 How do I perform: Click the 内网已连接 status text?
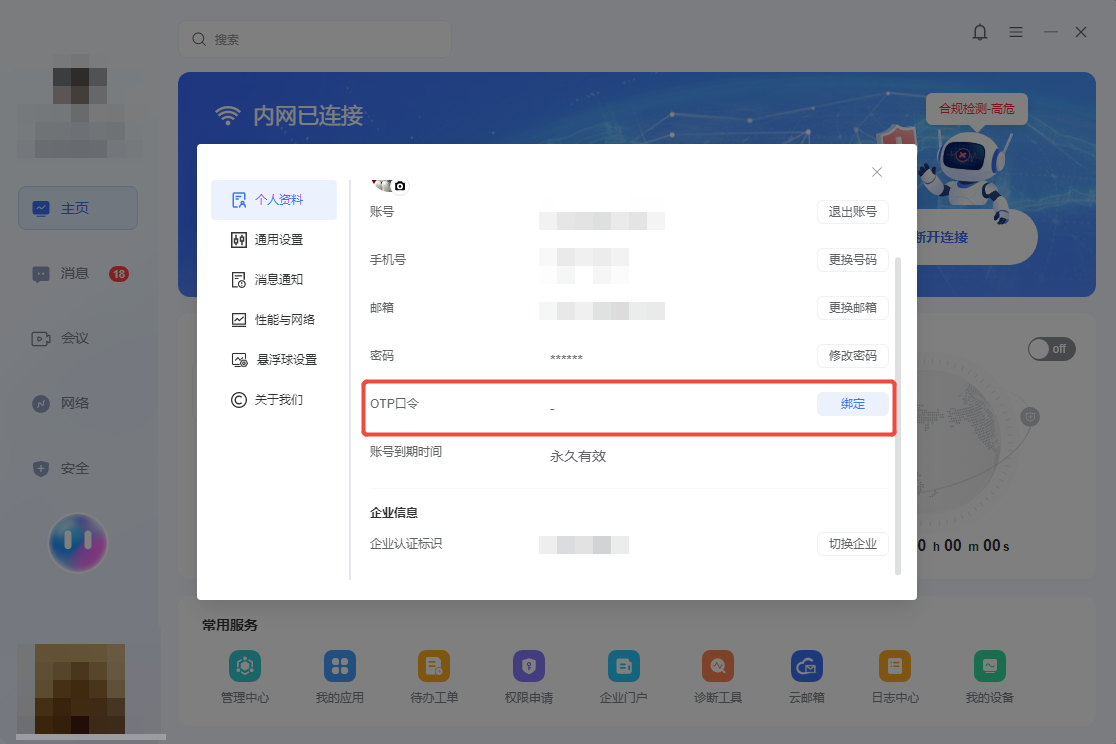(307, 115)
